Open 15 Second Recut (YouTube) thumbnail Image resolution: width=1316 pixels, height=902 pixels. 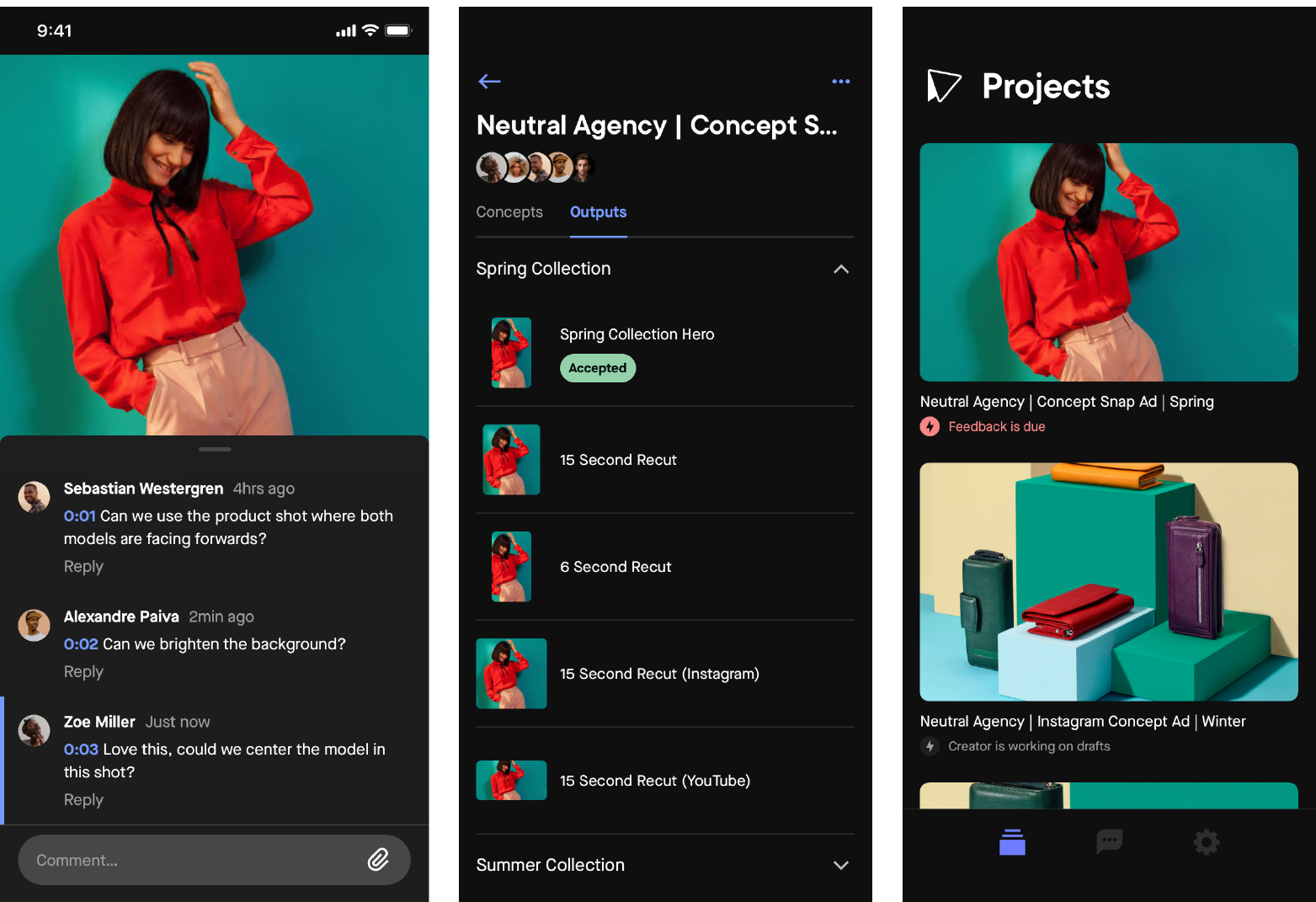tap(511, 780)
